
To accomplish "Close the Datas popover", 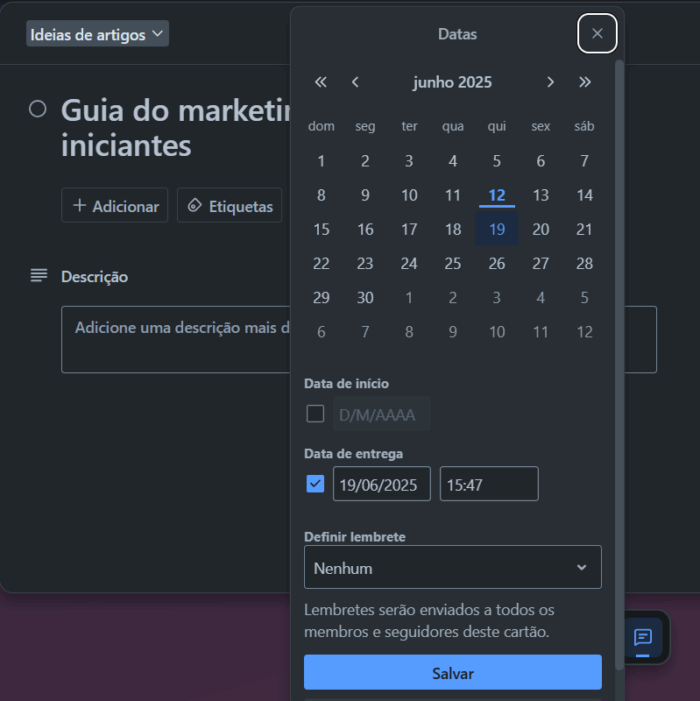I will (x=597, y=34).
